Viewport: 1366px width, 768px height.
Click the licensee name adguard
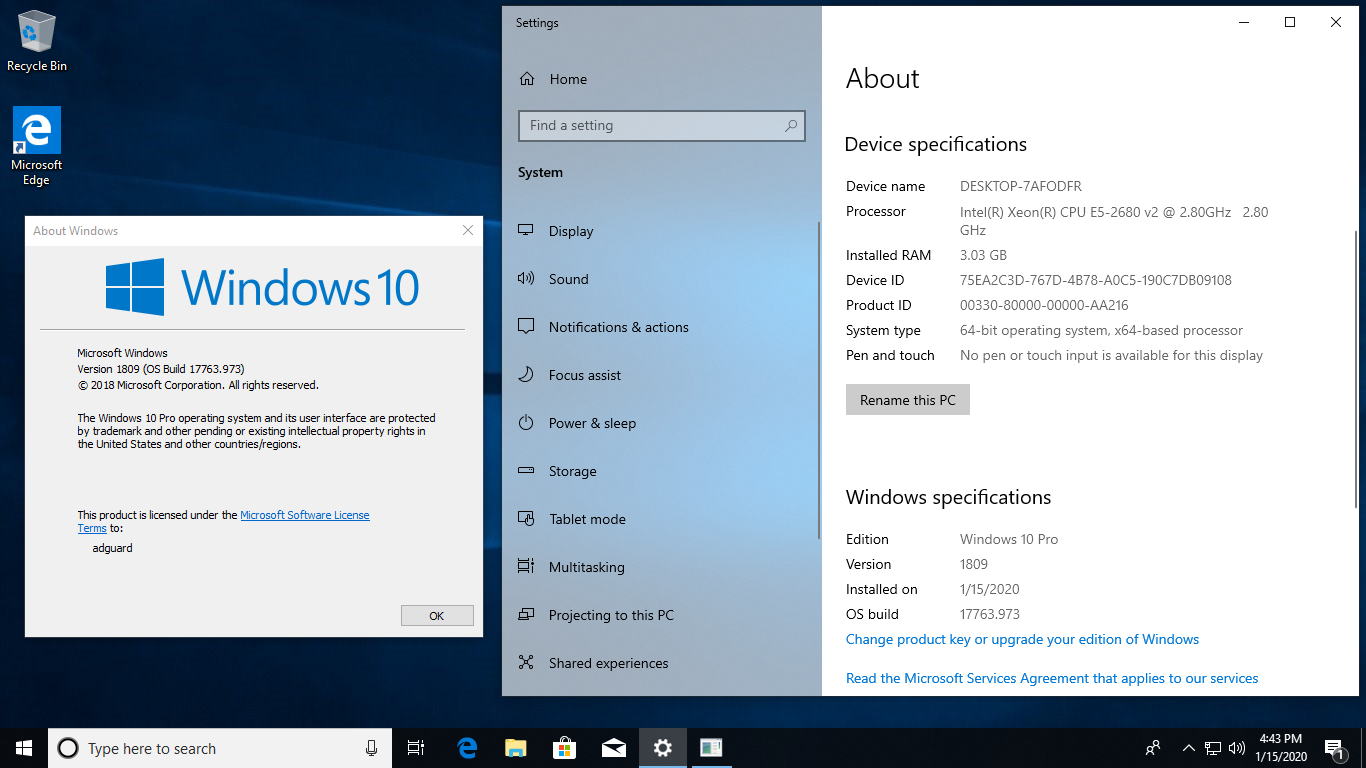coord(112,548)
